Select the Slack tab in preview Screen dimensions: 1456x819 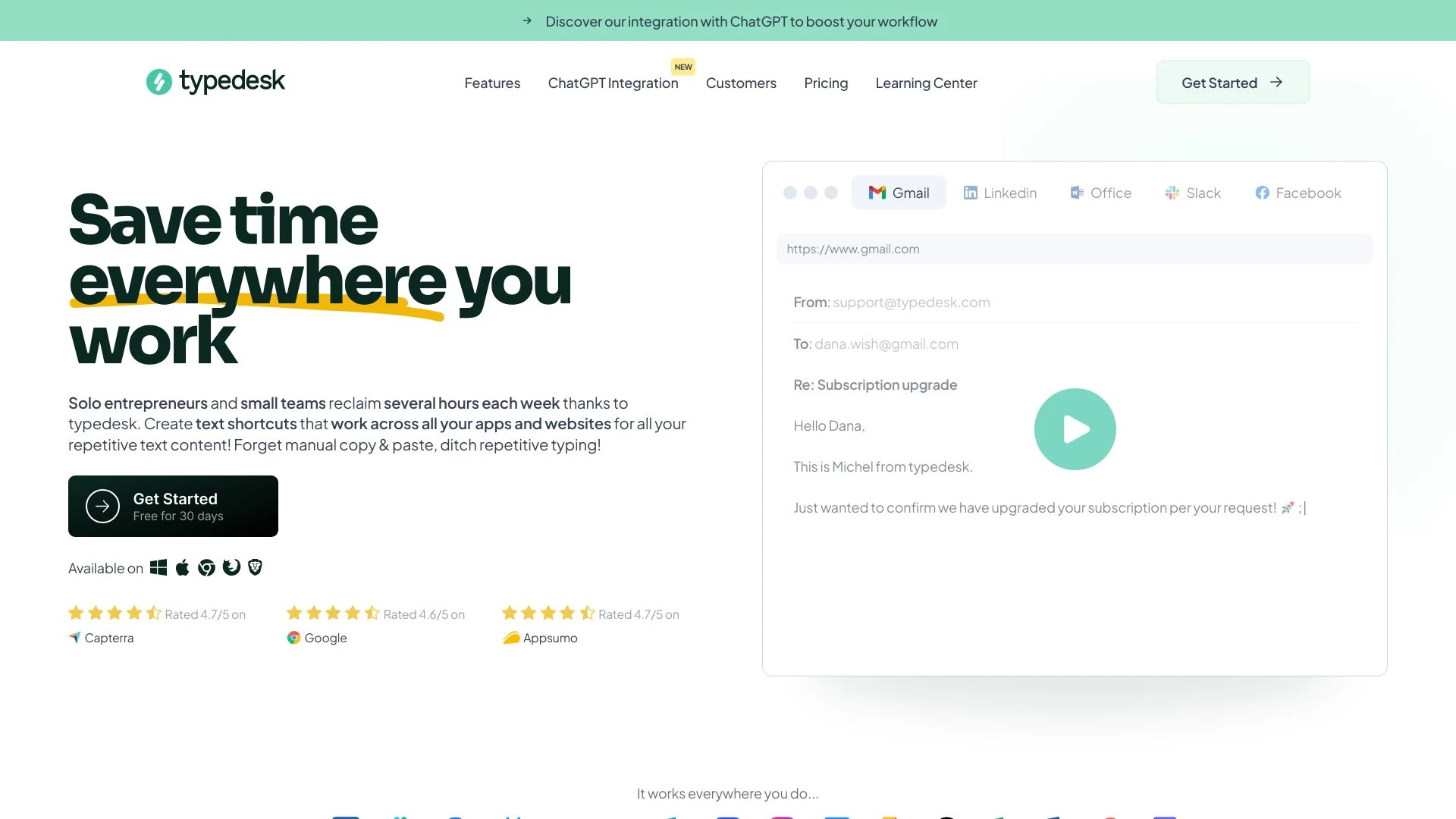(1192, 192)
